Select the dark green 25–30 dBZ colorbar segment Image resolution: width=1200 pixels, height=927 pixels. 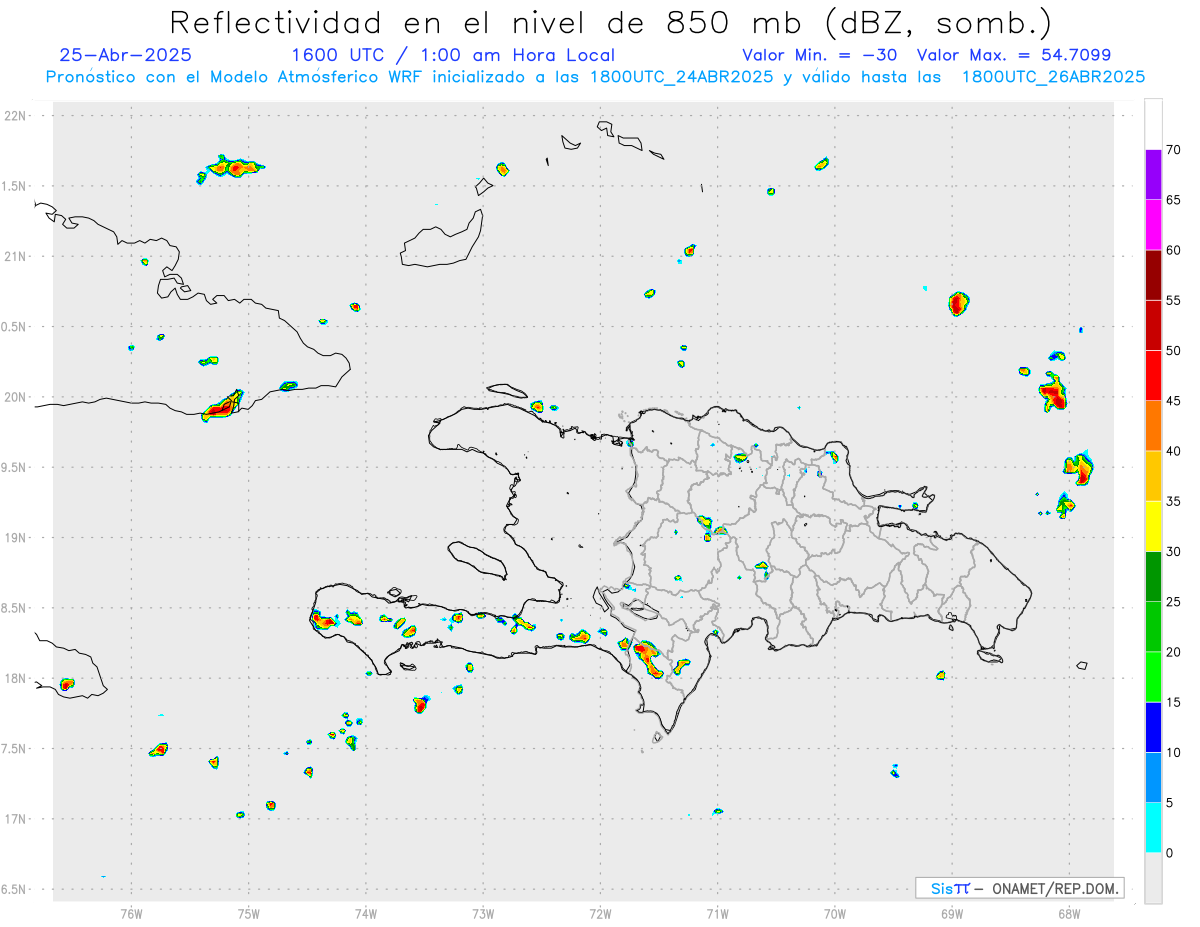coord(1153,577)
